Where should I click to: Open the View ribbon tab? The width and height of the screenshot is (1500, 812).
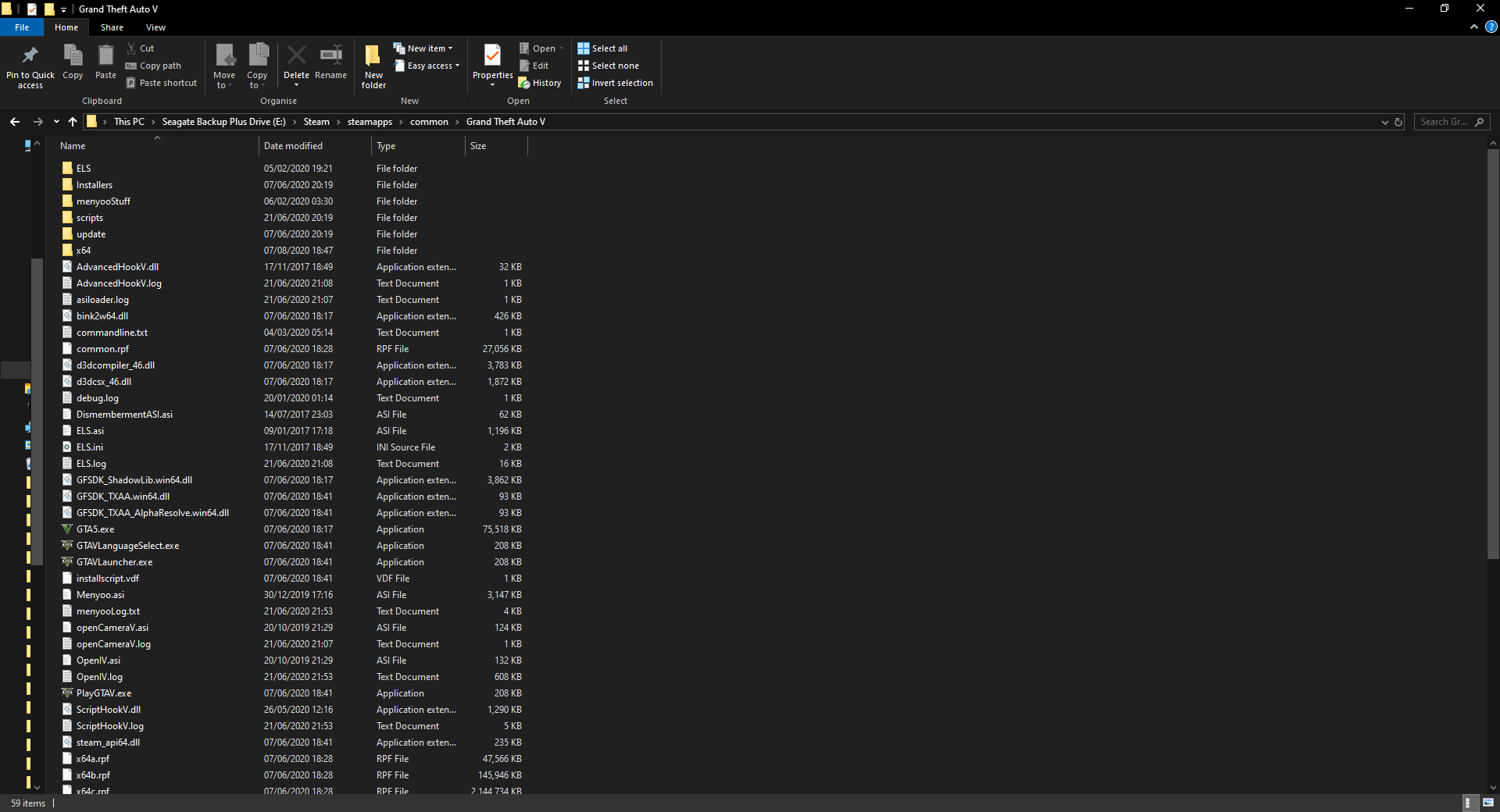point(155,27)
